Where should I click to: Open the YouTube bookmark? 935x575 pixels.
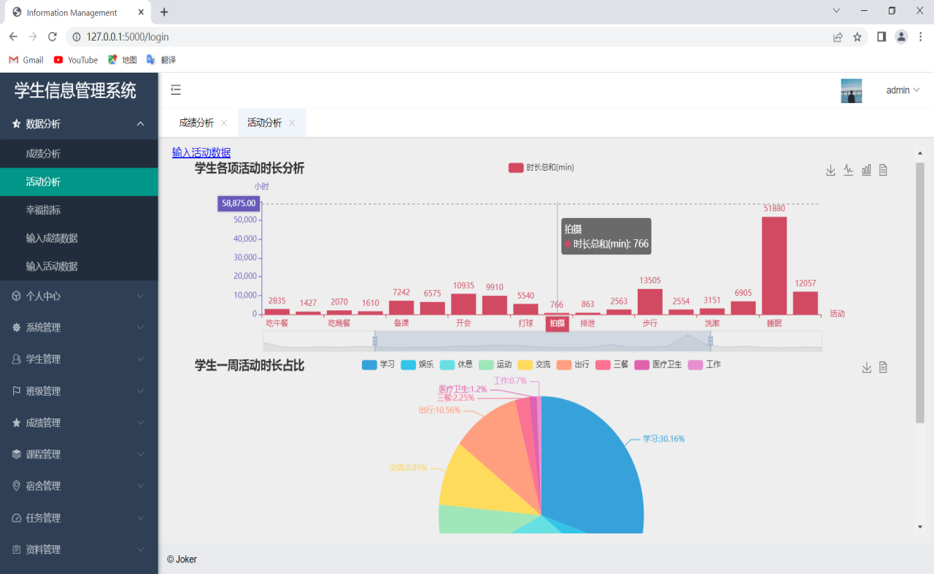click(76, 60)
